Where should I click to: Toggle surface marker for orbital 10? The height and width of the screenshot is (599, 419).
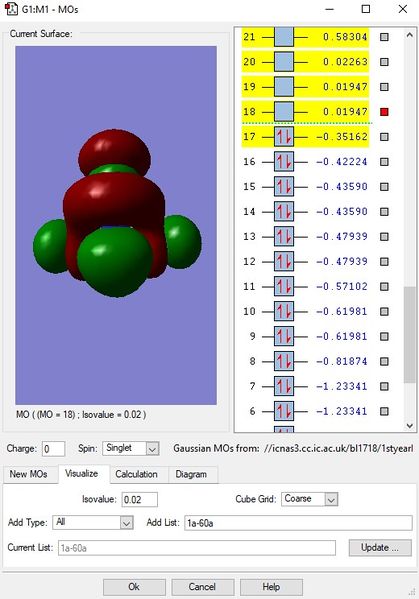pos(384,311)
